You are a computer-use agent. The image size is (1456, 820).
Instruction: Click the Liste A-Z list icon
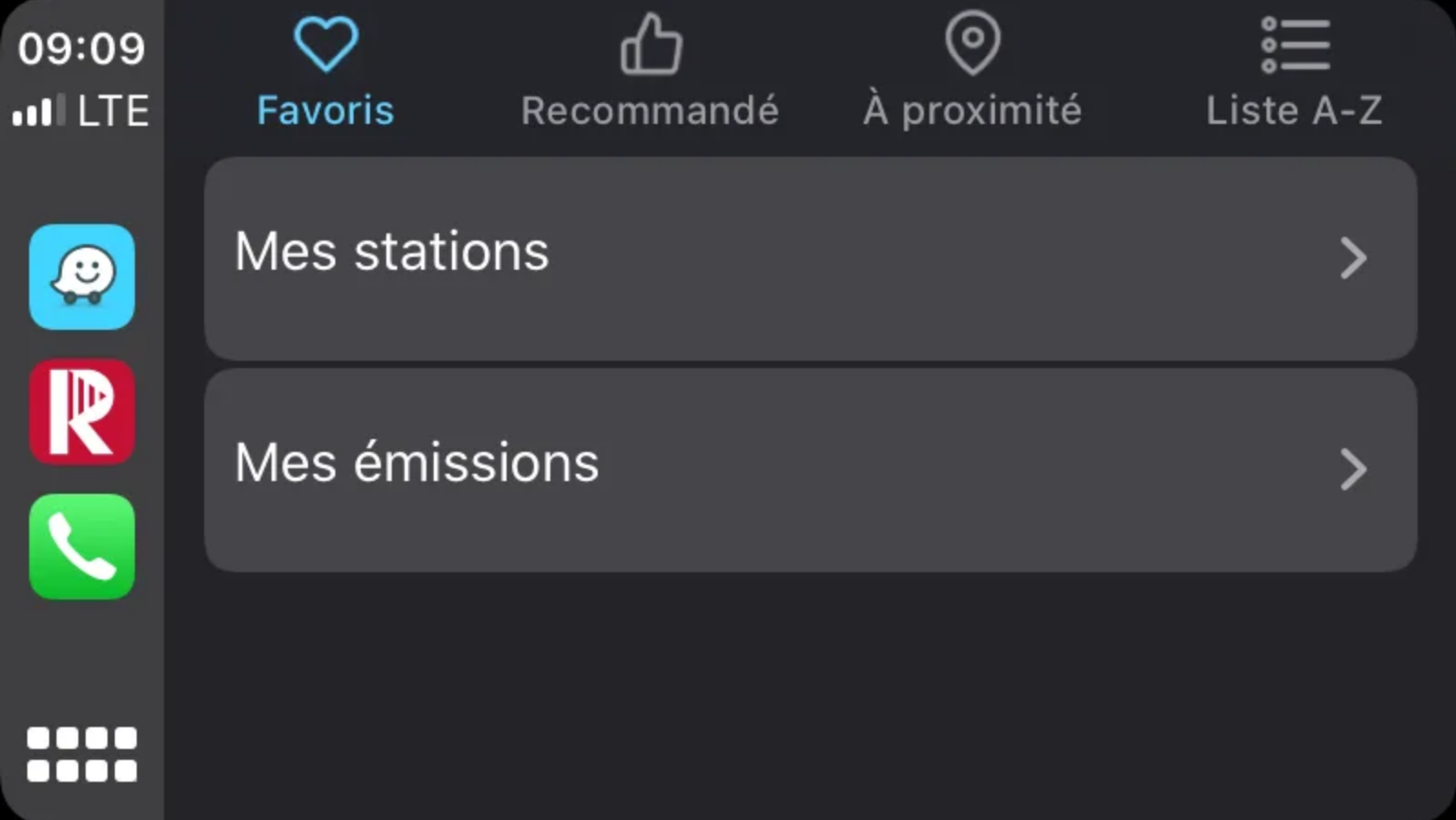(1295, 44)
